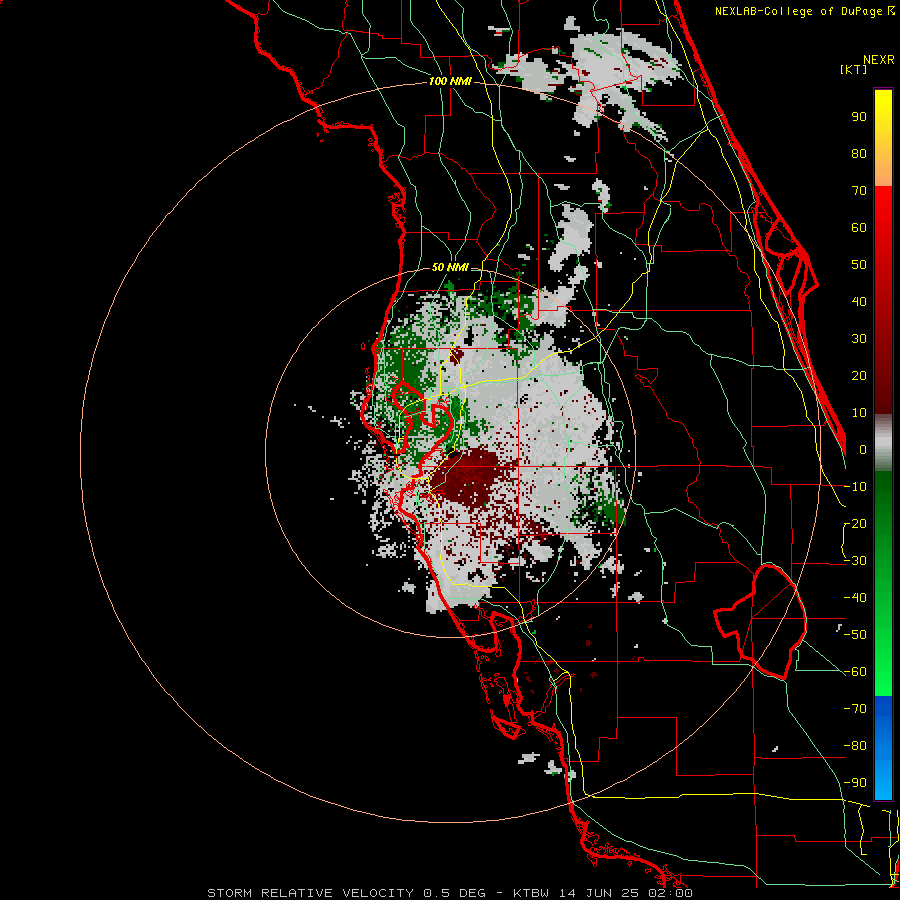Pick the positive 30 scale value
The width and height of the screenshot is (900, 900).
pyautogui.click(x=859, y=339)
